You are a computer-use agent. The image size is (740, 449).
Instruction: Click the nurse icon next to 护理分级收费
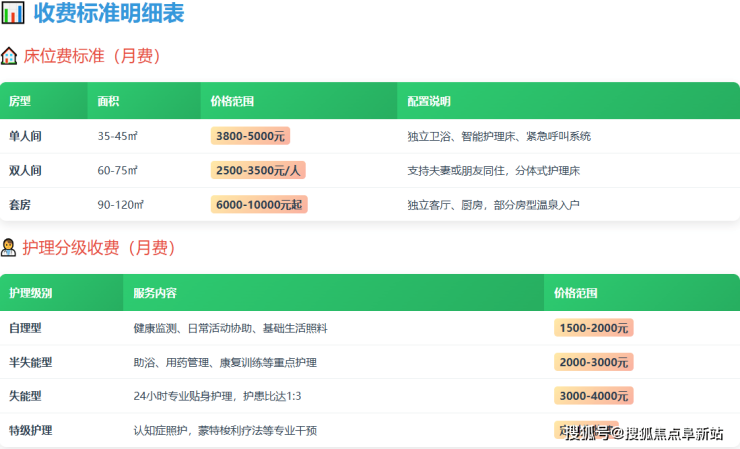[9, 247]
